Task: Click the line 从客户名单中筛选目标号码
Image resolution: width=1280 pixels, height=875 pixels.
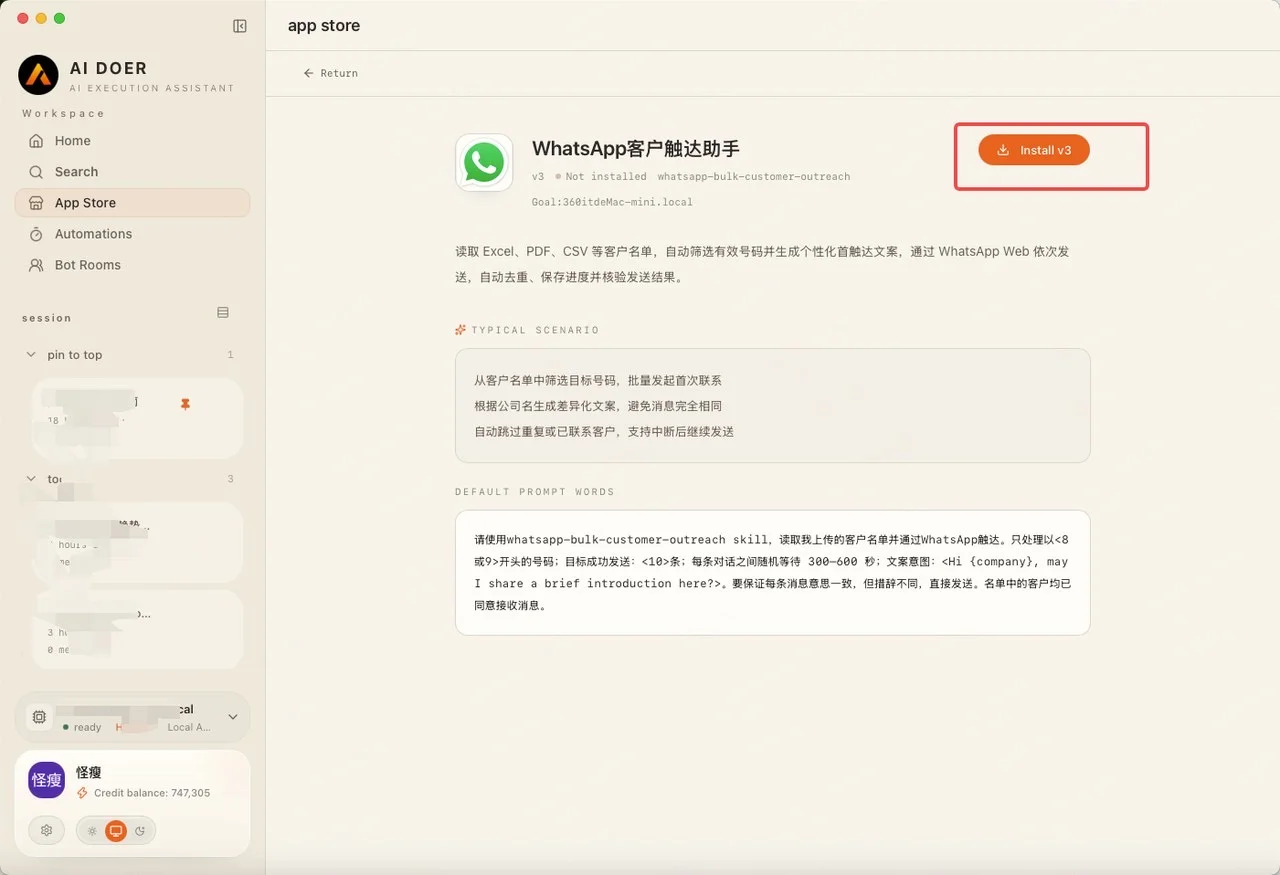Action: pos(598,381)
